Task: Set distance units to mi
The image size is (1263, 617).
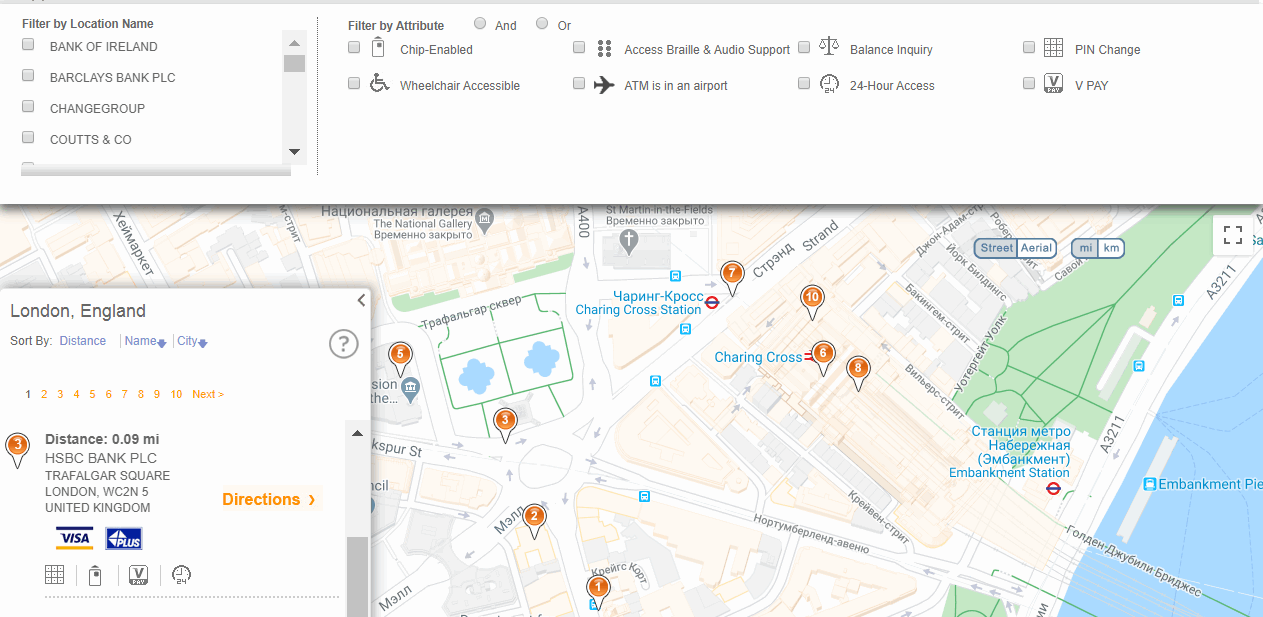Action: (x=1085, y=248)
